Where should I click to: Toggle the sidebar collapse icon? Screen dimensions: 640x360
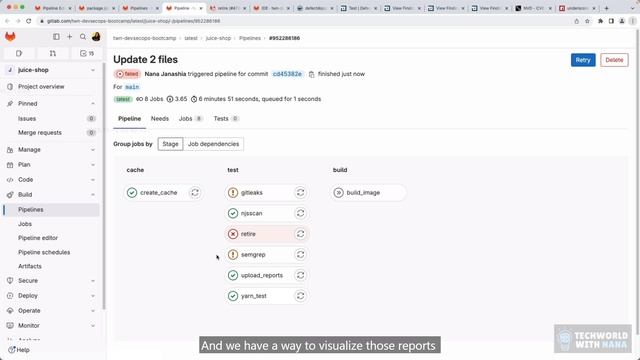[x=56, y=37]
